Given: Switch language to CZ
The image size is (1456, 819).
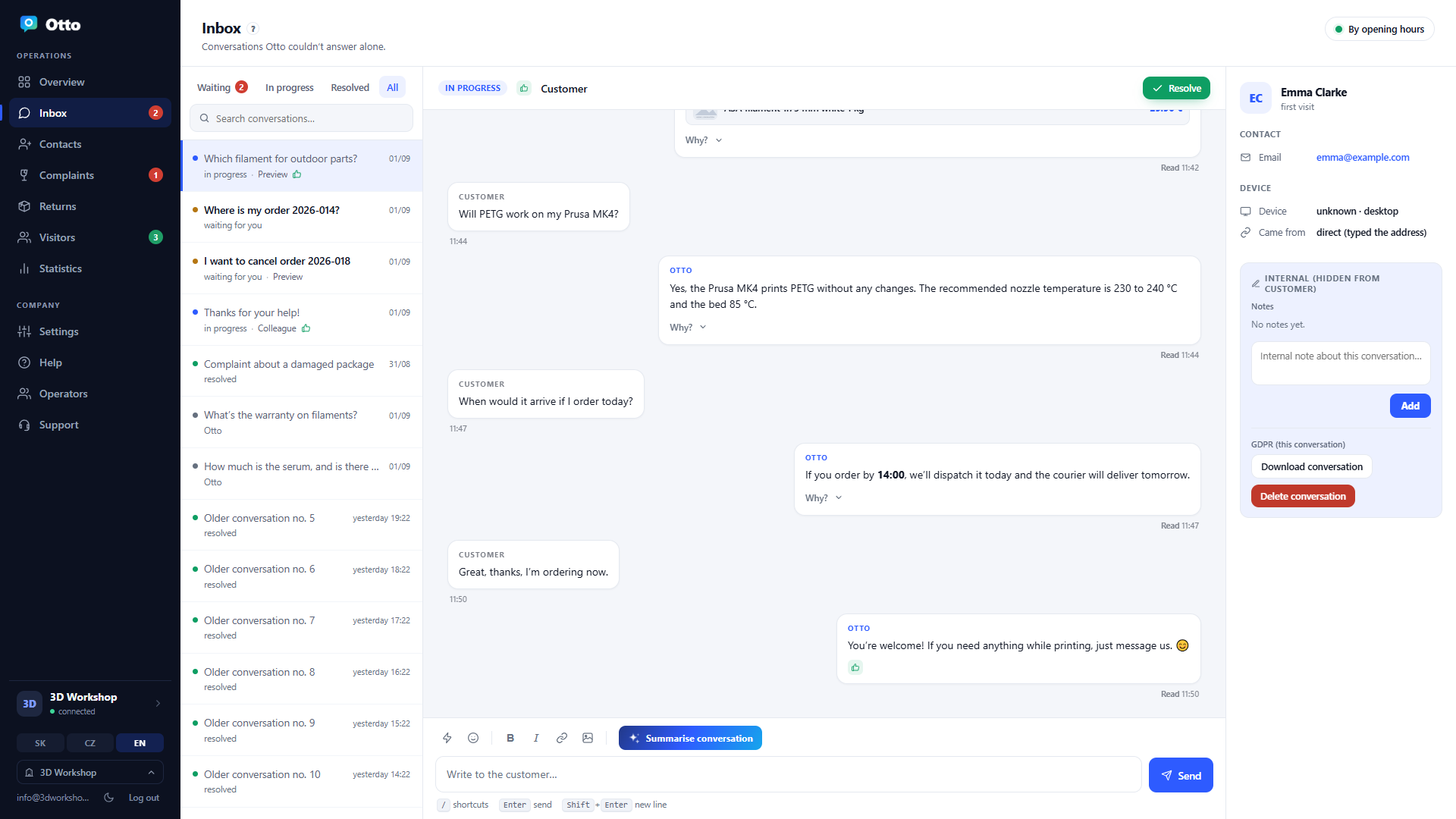Looking at the screenshot, I should [90, 743].
